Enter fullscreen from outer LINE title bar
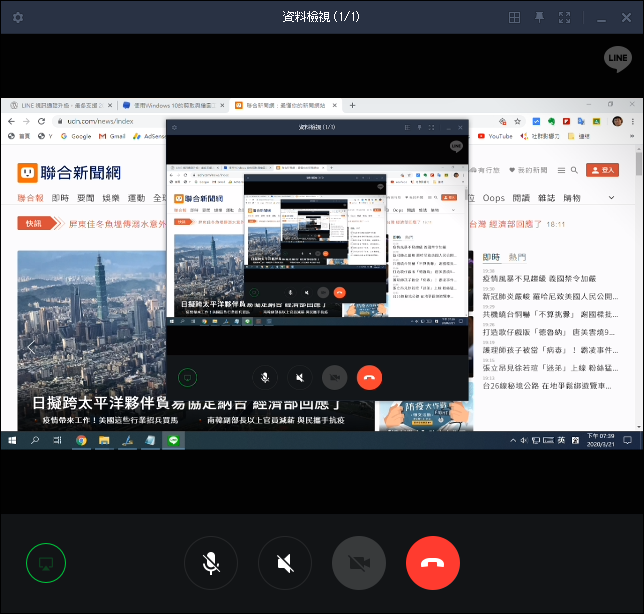Image resolution: width=644 pixels, height=614 pixels. coord(564,17)
